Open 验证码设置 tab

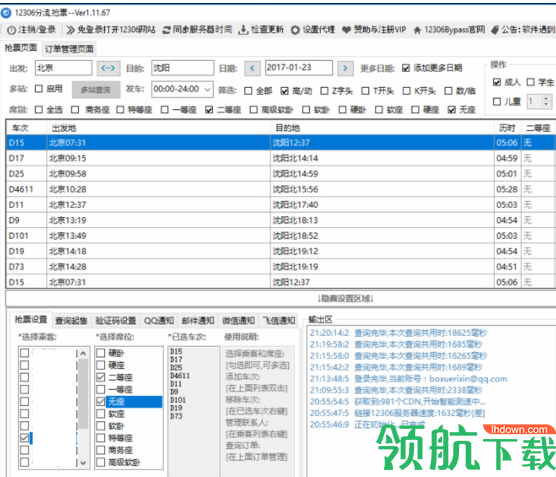(x=116, y=321)
